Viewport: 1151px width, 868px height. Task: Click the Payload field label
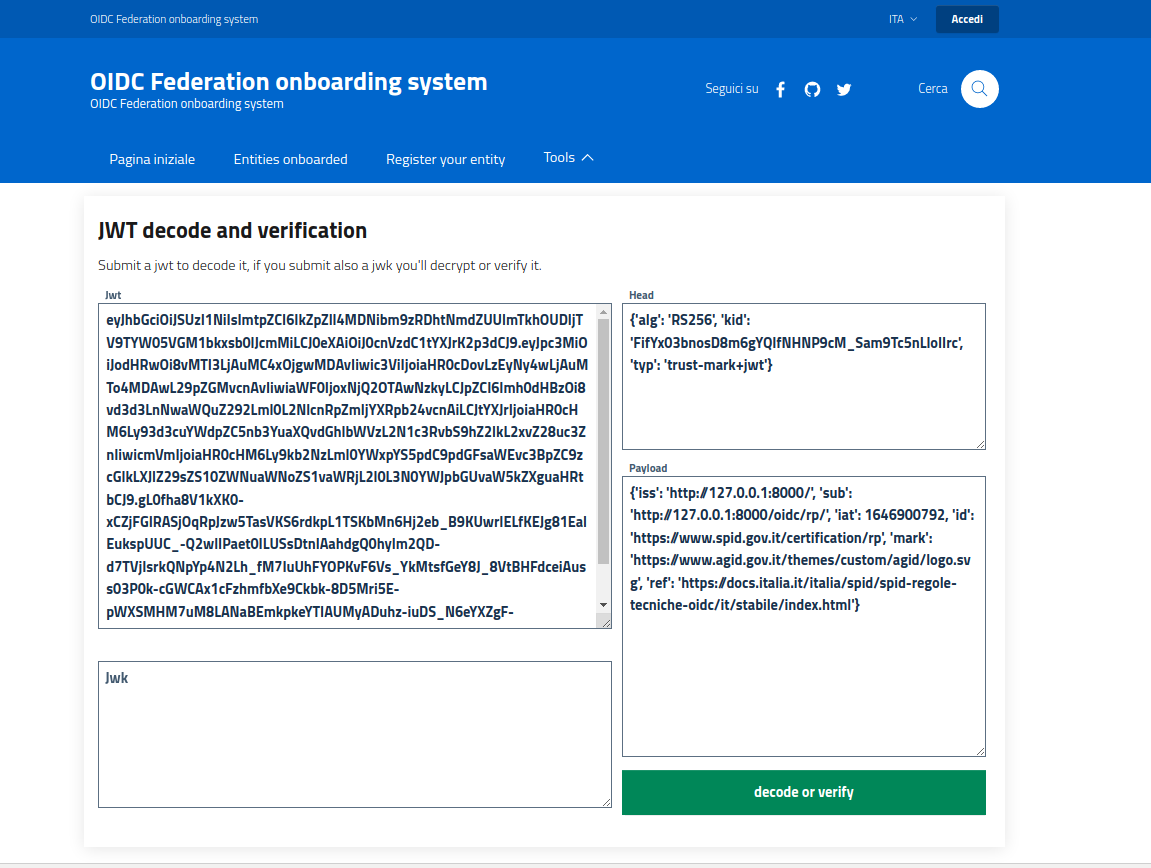point(648,468)
